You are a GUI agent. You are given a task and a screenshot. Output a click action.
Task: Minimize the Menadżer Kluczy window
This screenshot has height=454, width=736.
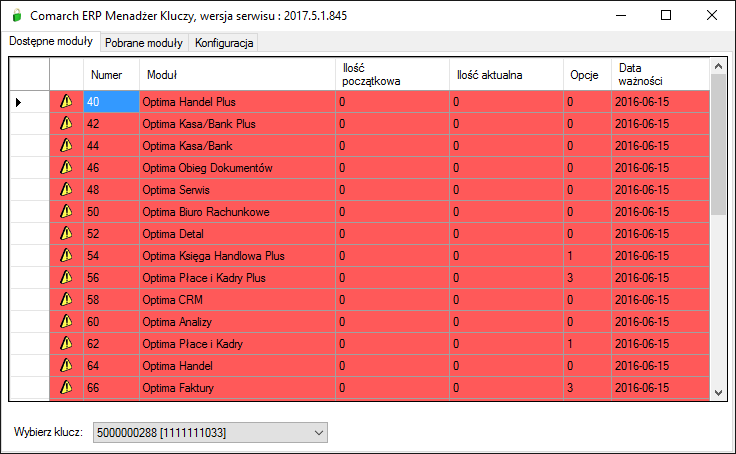[x=621, y=15]
